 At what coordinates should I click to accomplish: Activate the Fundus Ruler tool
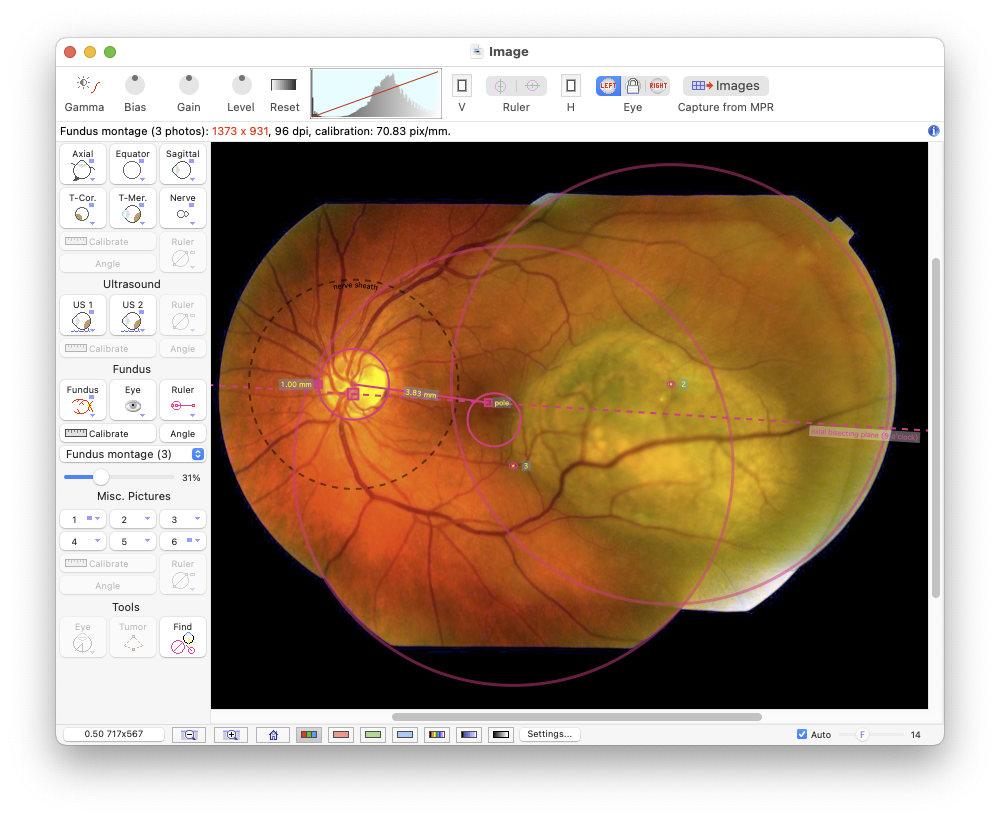(x=182, y=400)
